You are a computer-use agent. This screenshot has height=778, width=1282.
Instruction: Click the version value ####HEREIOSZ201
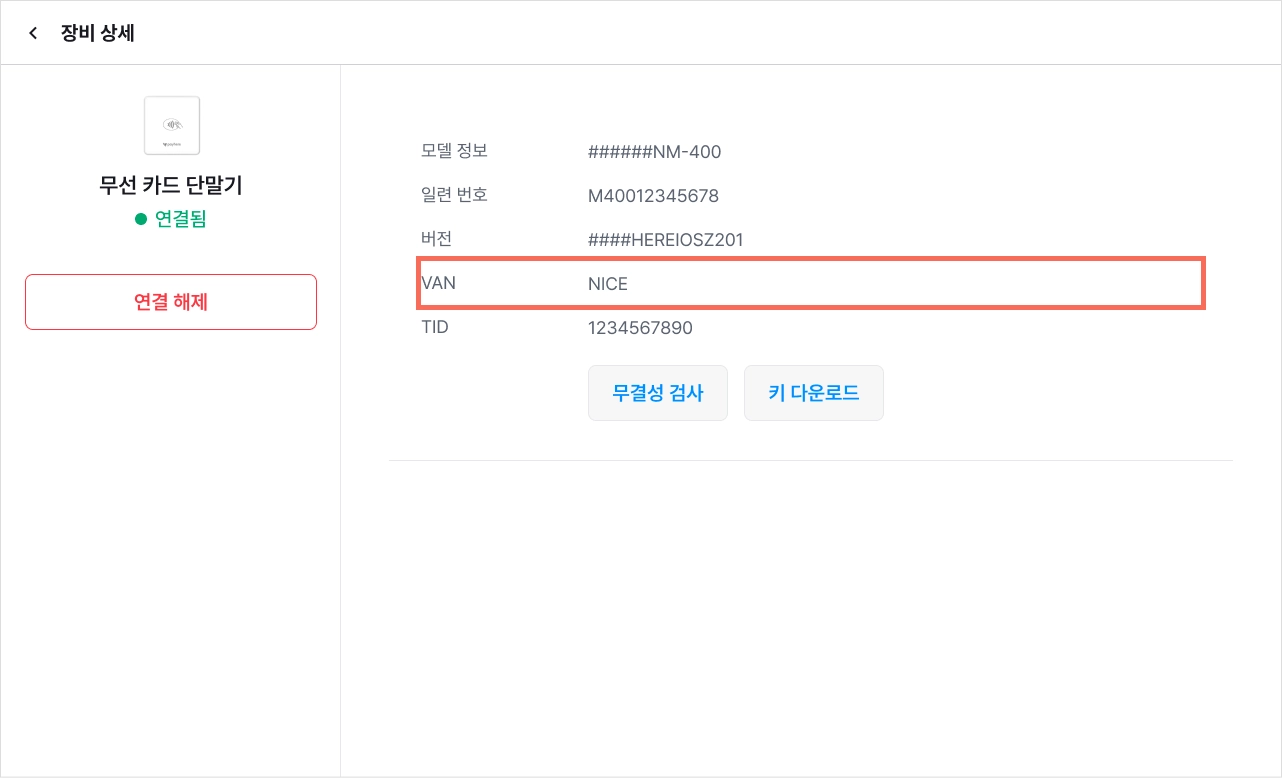click(x=666, y=240)
